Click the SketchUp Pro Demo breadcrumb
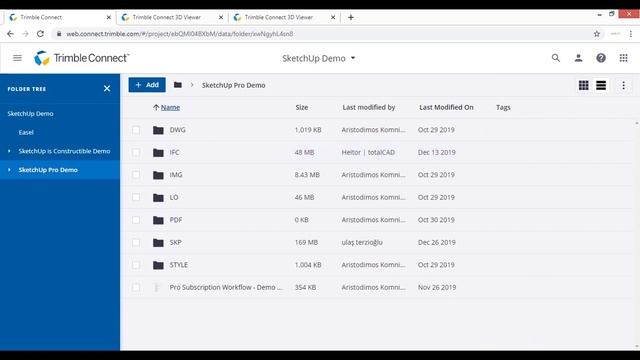The height and width of the screenshot is (360, 640). (x=233, y=85)
